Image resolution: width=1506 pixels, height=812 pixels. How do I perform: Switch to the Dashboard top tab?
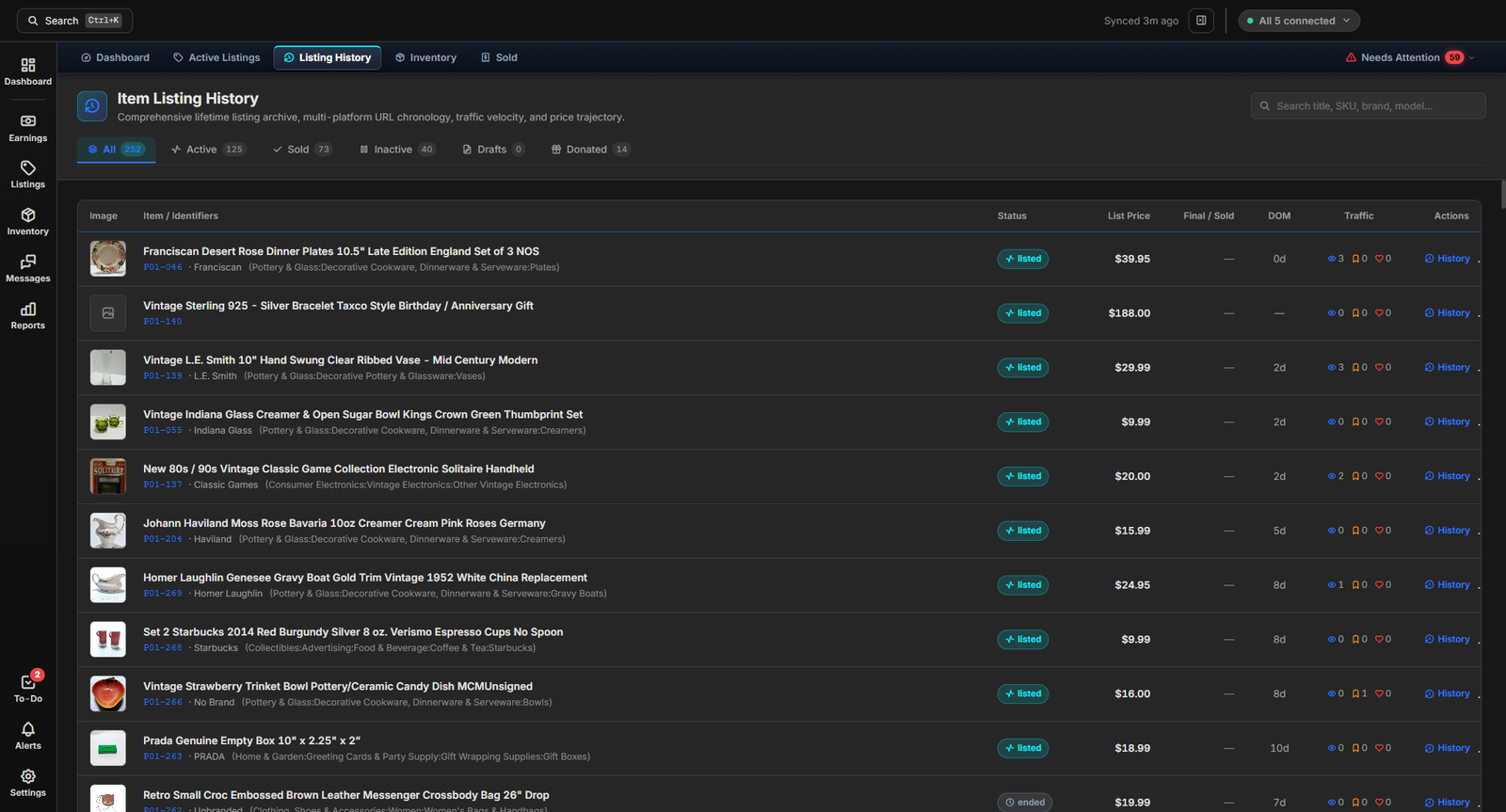(x=115, y=57)
